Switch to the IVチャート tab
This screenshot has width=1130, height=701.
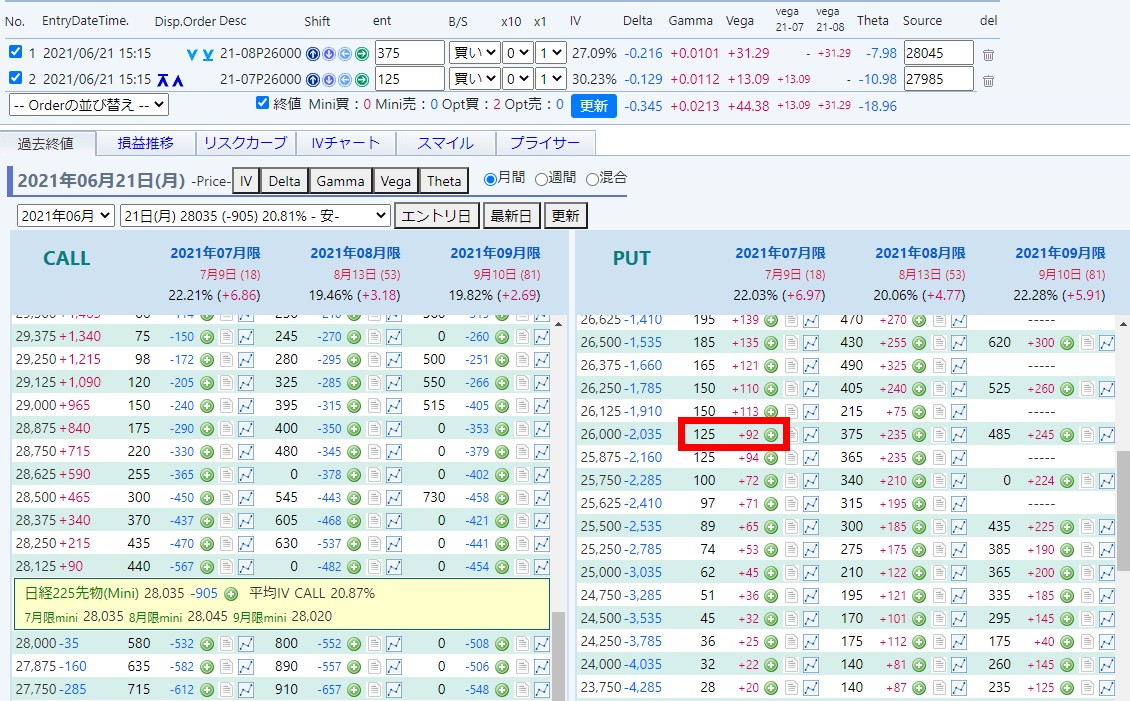pos(346,143)
